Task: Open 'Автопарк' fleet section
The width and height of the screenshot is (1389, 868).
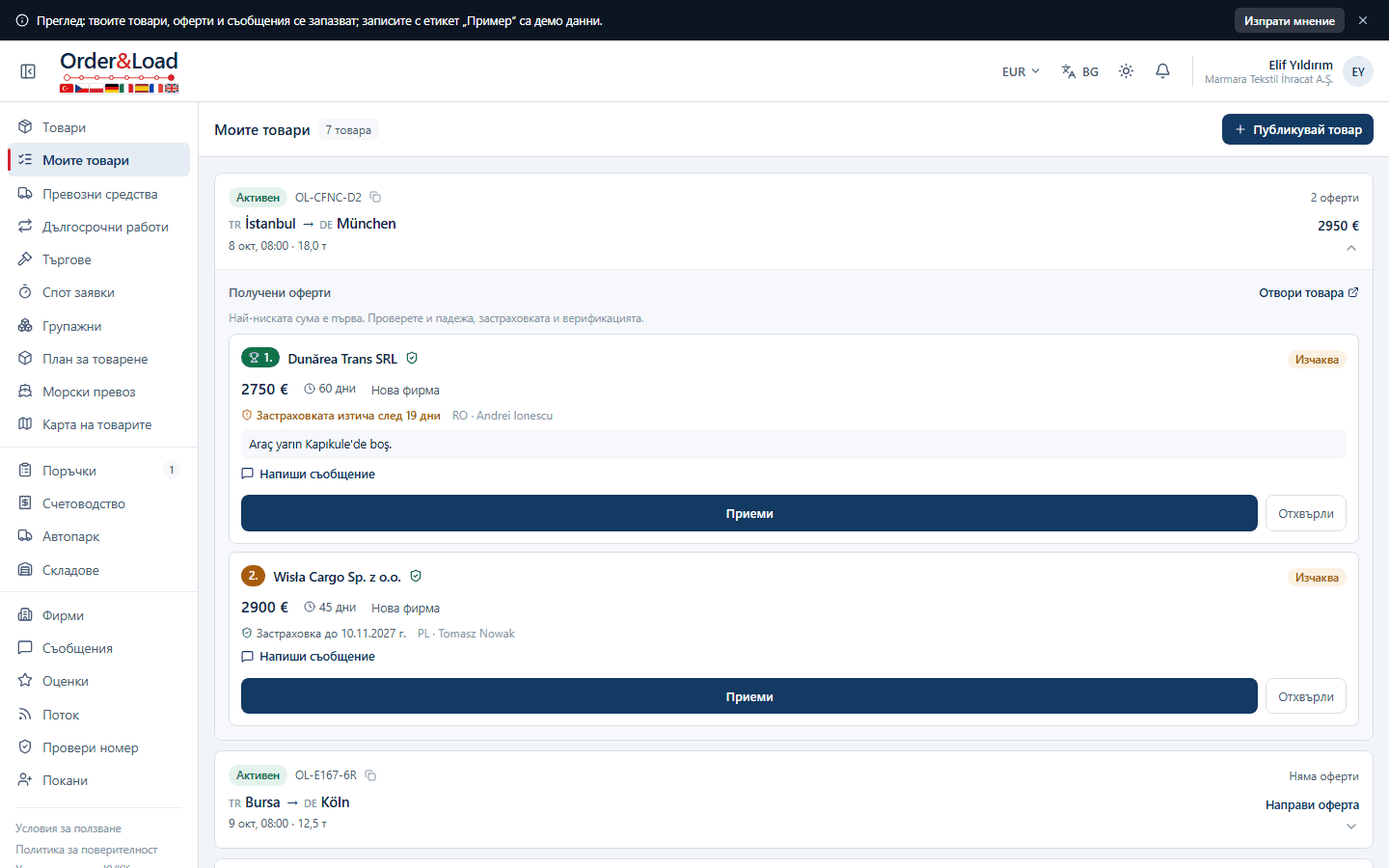Action: pyautogui.click(x=98, y=536)
